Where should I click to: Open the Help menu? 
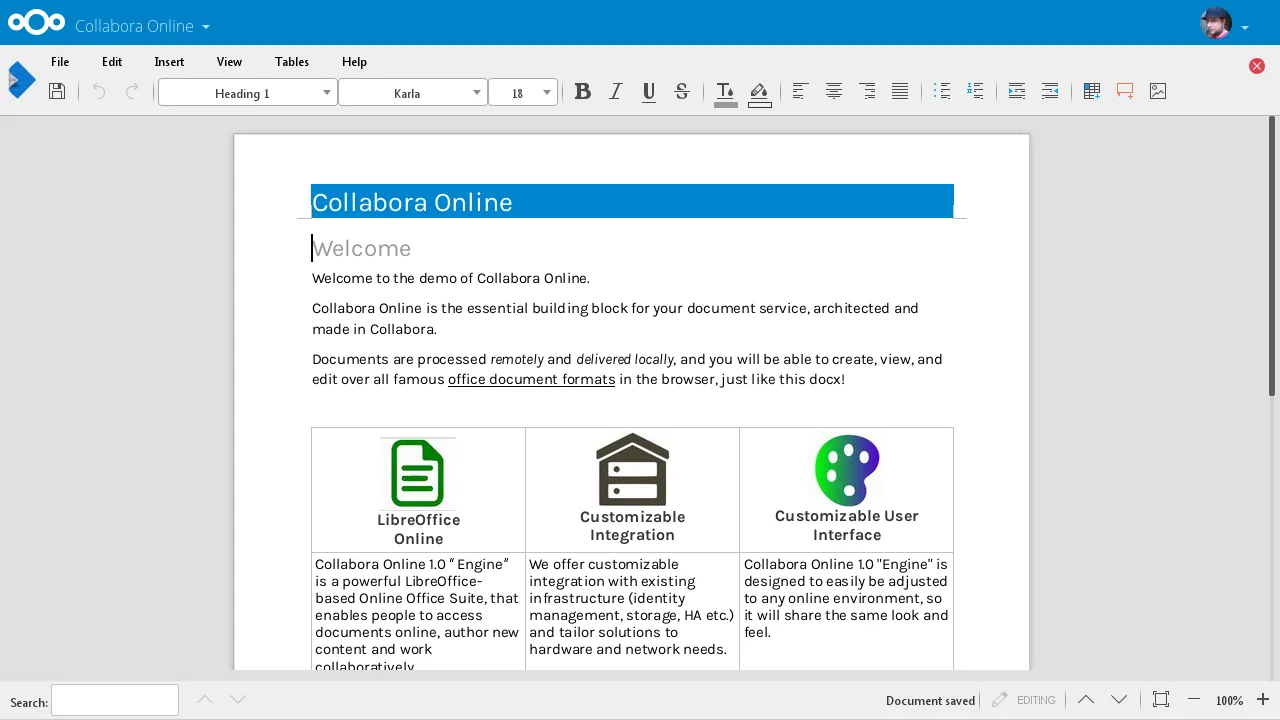tap(354, 62)
